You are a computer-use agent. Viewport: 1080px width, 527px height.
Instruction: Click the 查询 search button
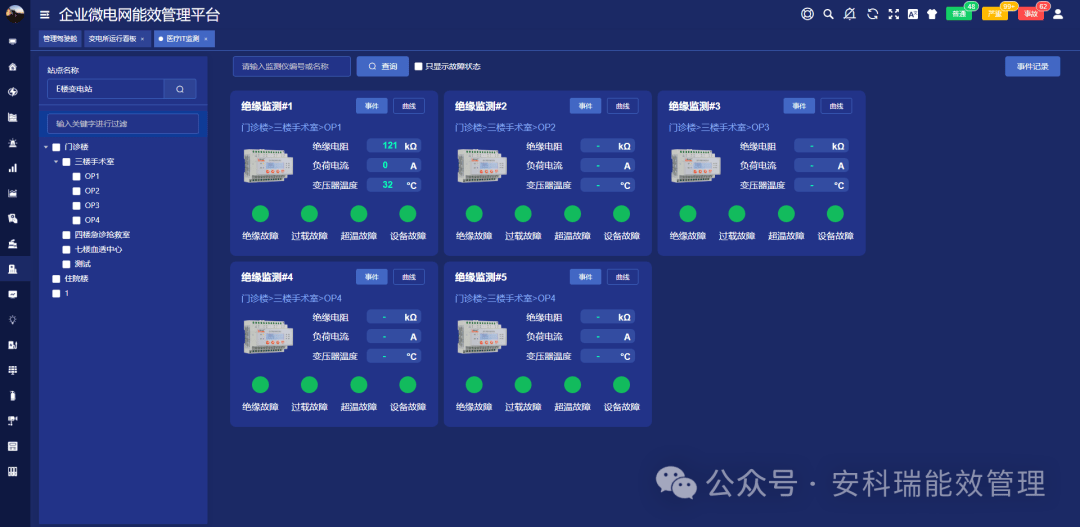383,66
